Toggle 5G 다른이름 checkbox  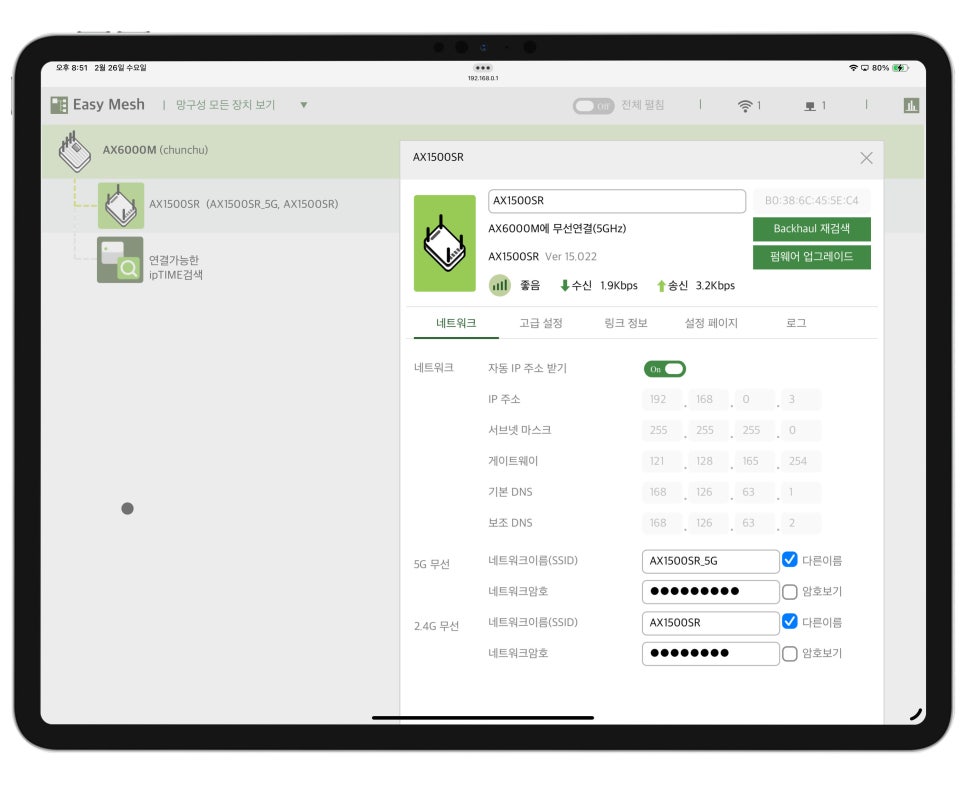[790, 559]
